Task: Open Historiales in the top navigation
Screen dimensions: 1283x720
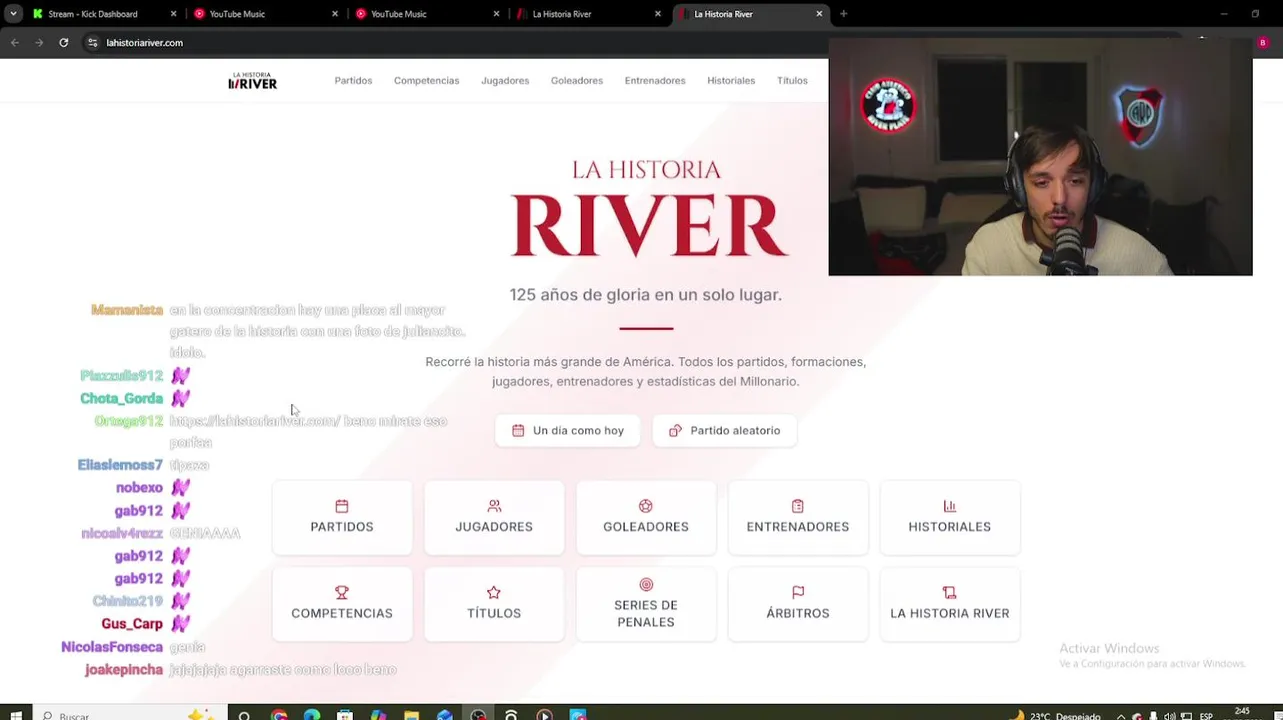Action: [x=731, y=80]
